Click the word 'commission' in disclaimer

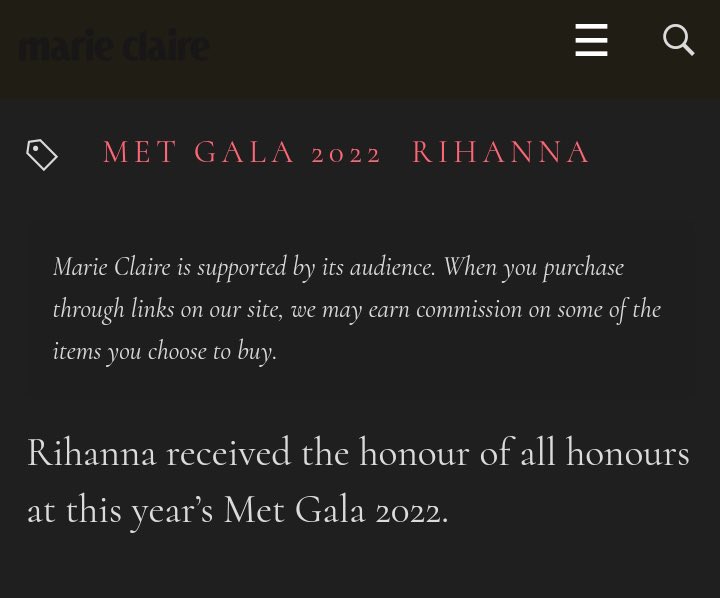click(x=469, y=310)
